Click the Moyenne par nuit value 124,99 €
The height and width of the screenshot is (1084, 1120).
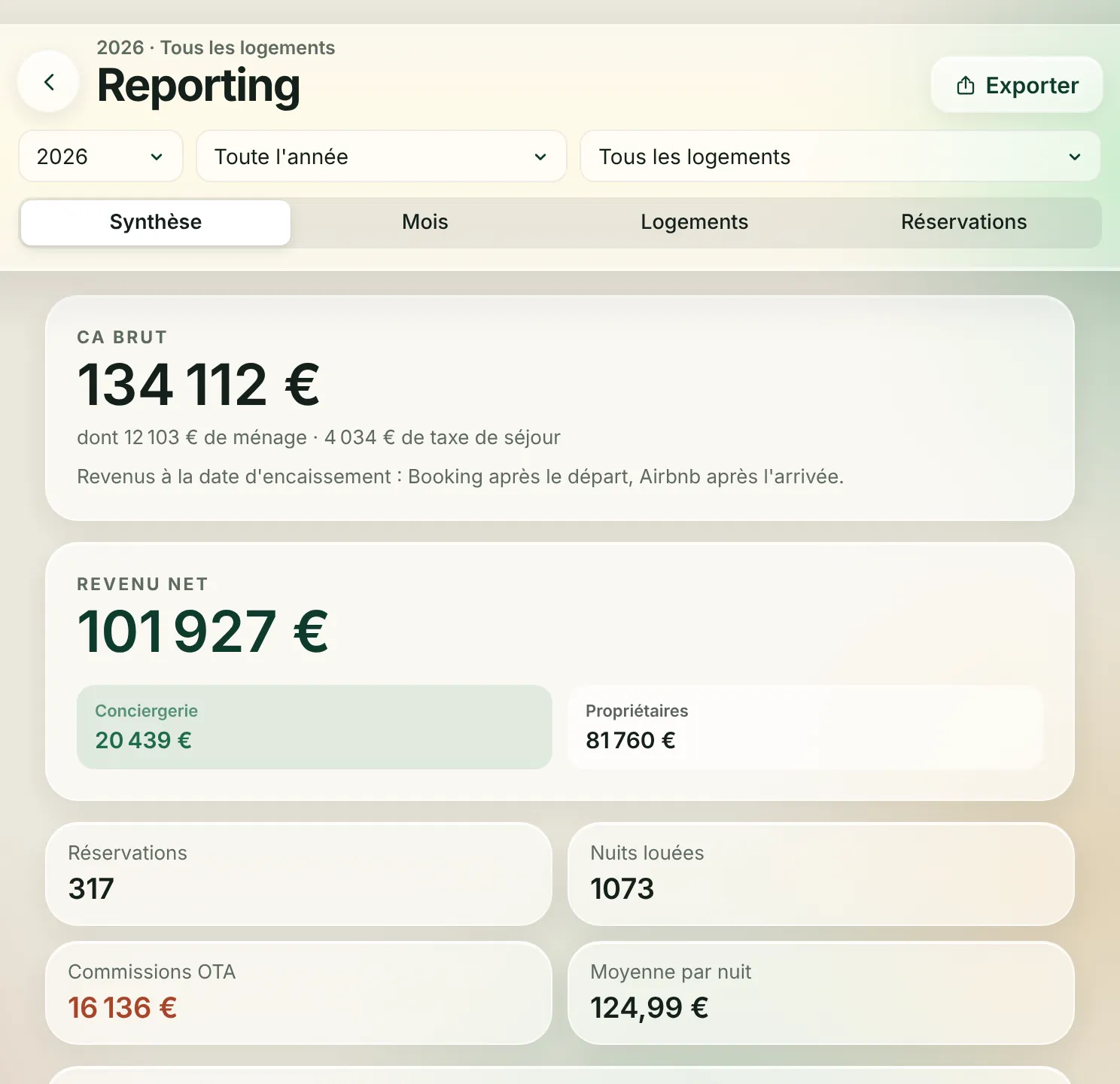point(650,1008)
